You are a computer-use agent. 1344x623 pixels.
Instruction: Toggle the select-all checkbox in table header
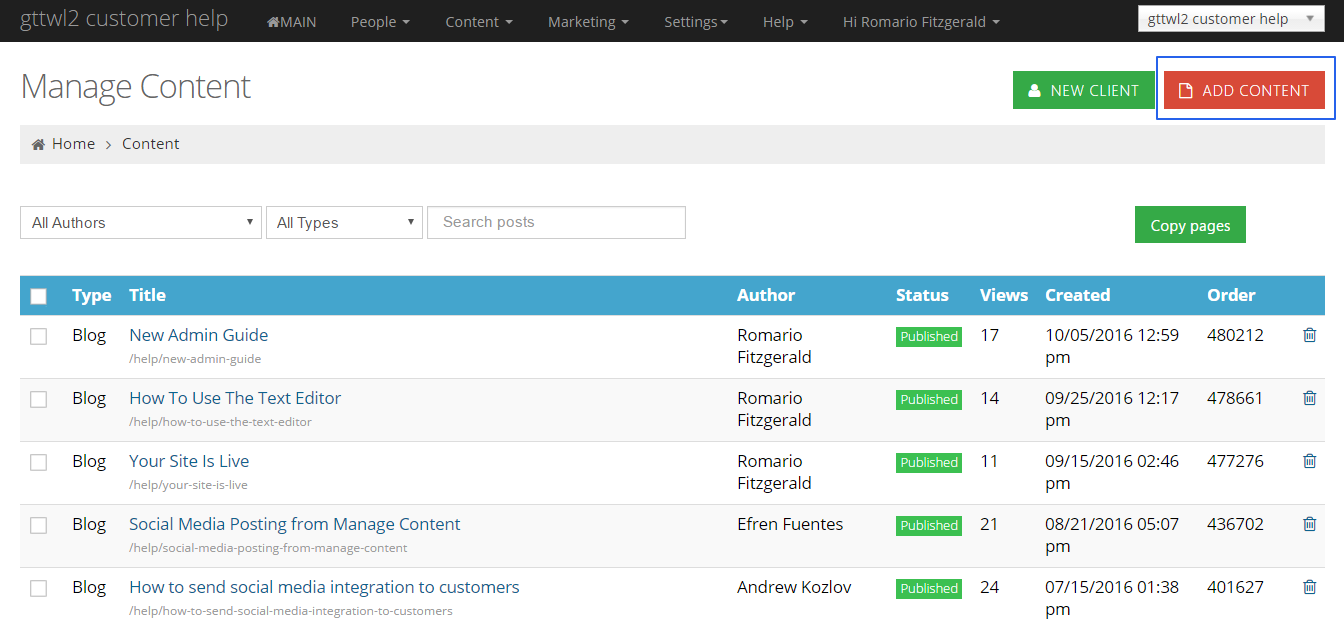(x=38, y=296)
